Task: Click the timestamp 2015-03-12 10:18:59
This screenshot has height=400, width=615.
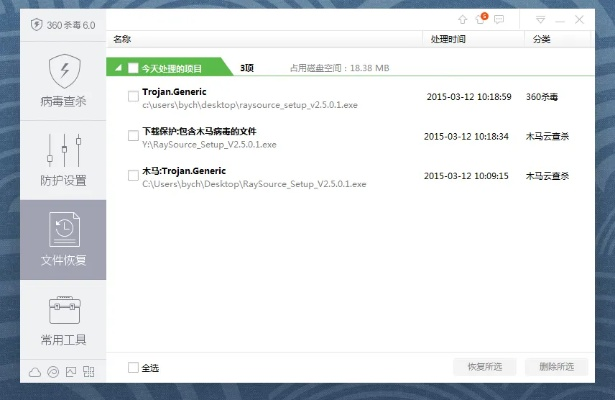Action: 469,97
